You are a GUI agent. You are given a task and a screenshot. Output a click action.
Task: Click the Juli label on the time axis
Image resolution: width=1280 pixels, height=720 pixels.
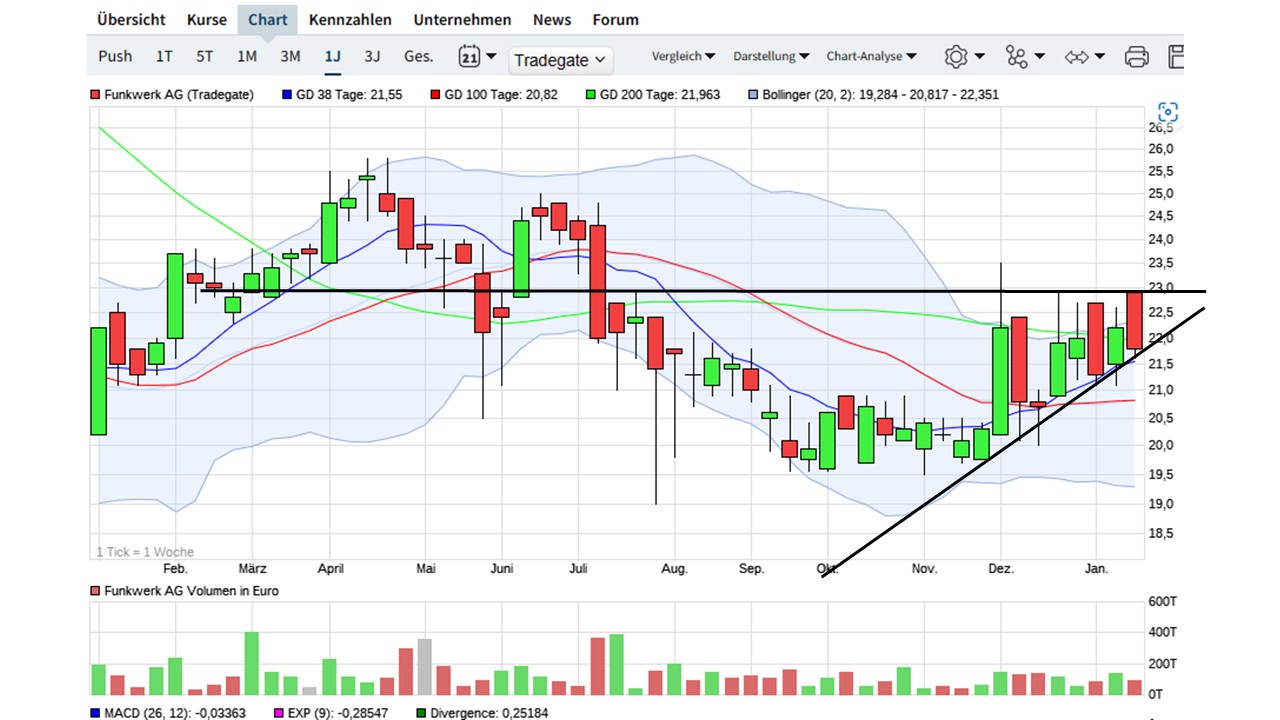tap(578, 569)
